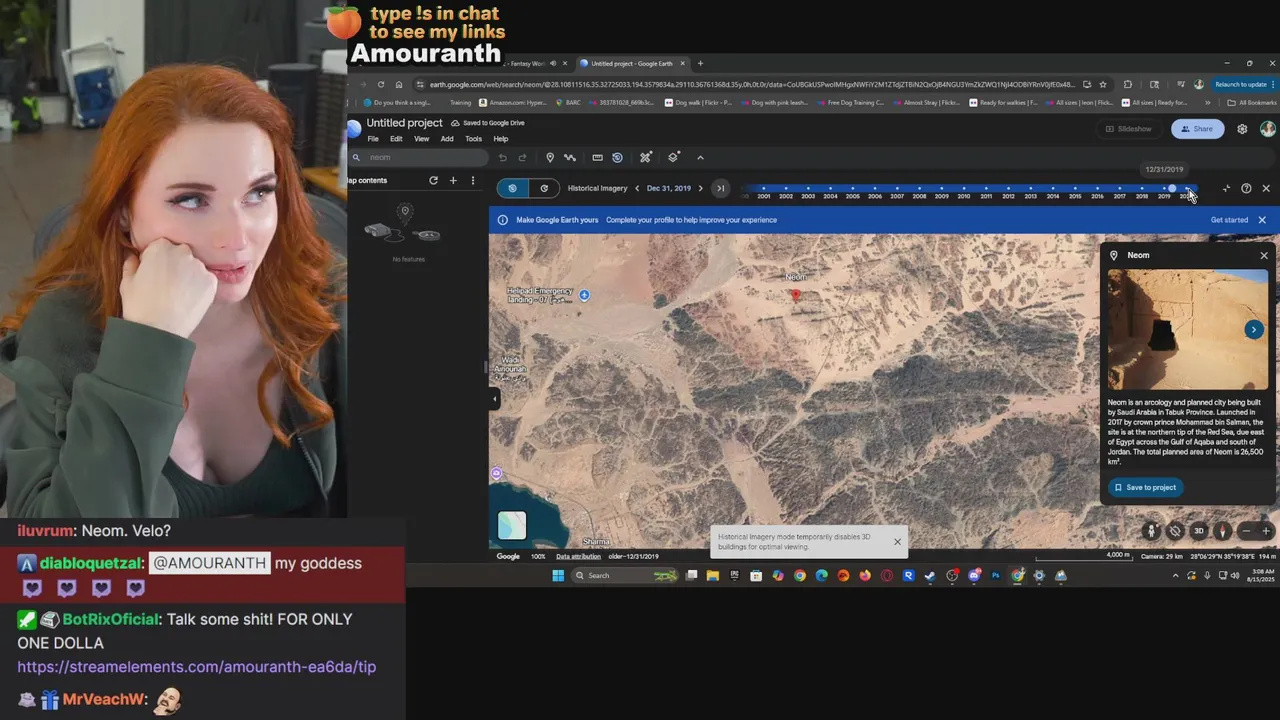Dismiss the 3D buildings disabled notice
Image resolution: width=1280 pixels, height=720 pixels.
click(x=897, y=542)
